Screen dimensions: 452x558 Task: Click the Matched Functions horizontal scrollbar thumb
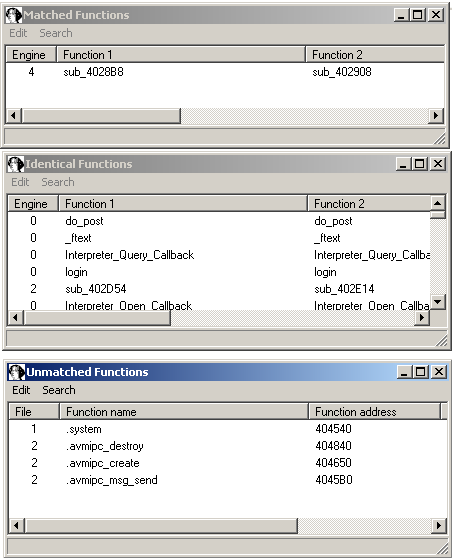[x=101, y=116]
